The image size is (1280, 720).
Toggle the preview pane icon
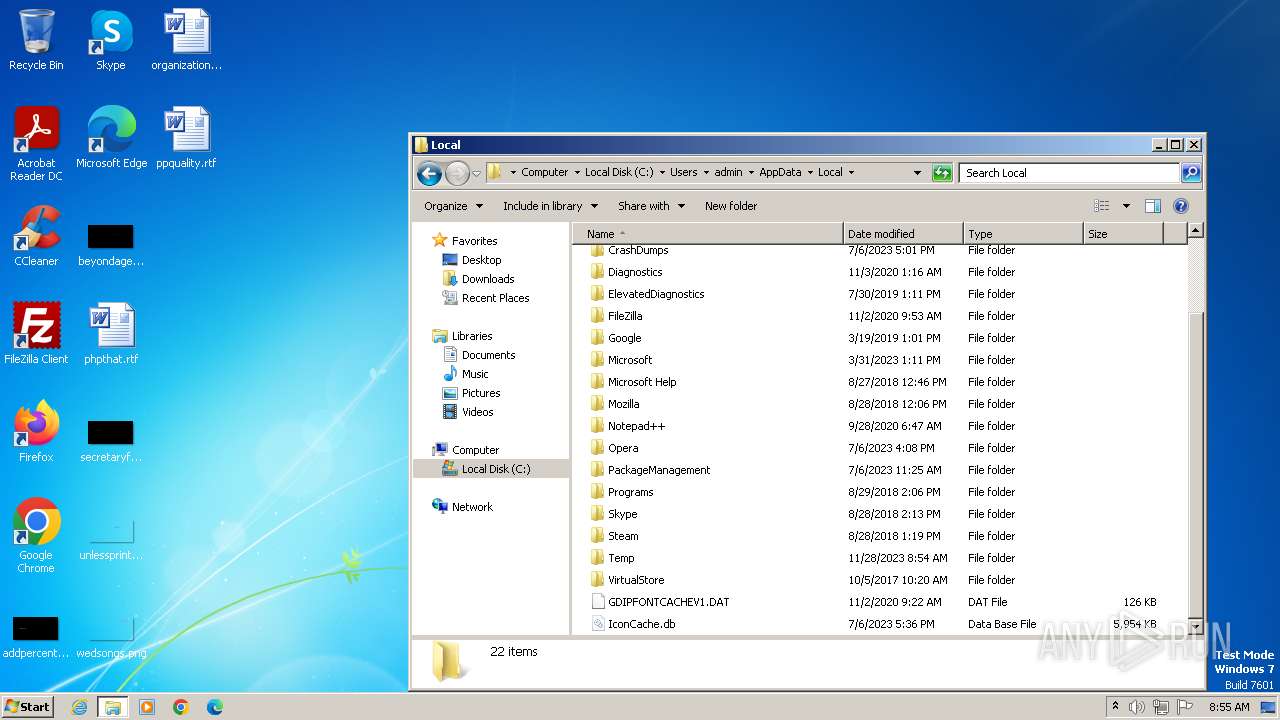pos(1153,206)
